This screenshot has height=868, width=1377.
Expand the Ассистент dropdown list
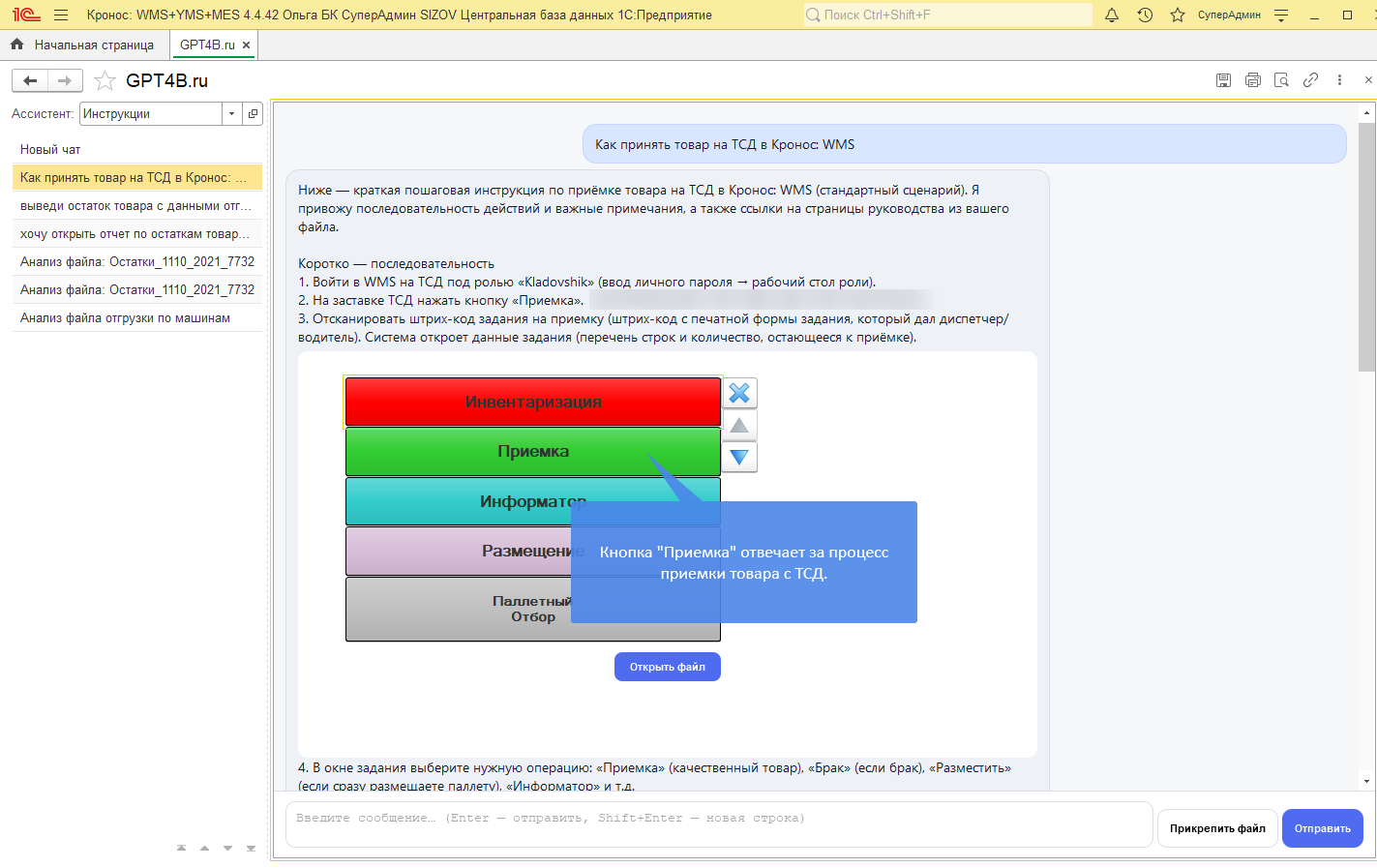click(231, 114)
